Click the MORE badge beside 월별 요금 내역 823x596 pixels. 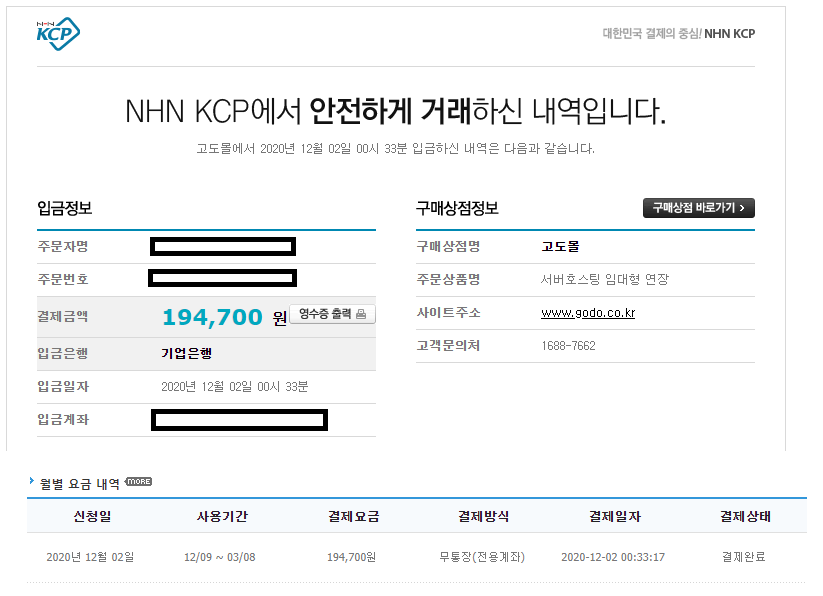[139, 482]
